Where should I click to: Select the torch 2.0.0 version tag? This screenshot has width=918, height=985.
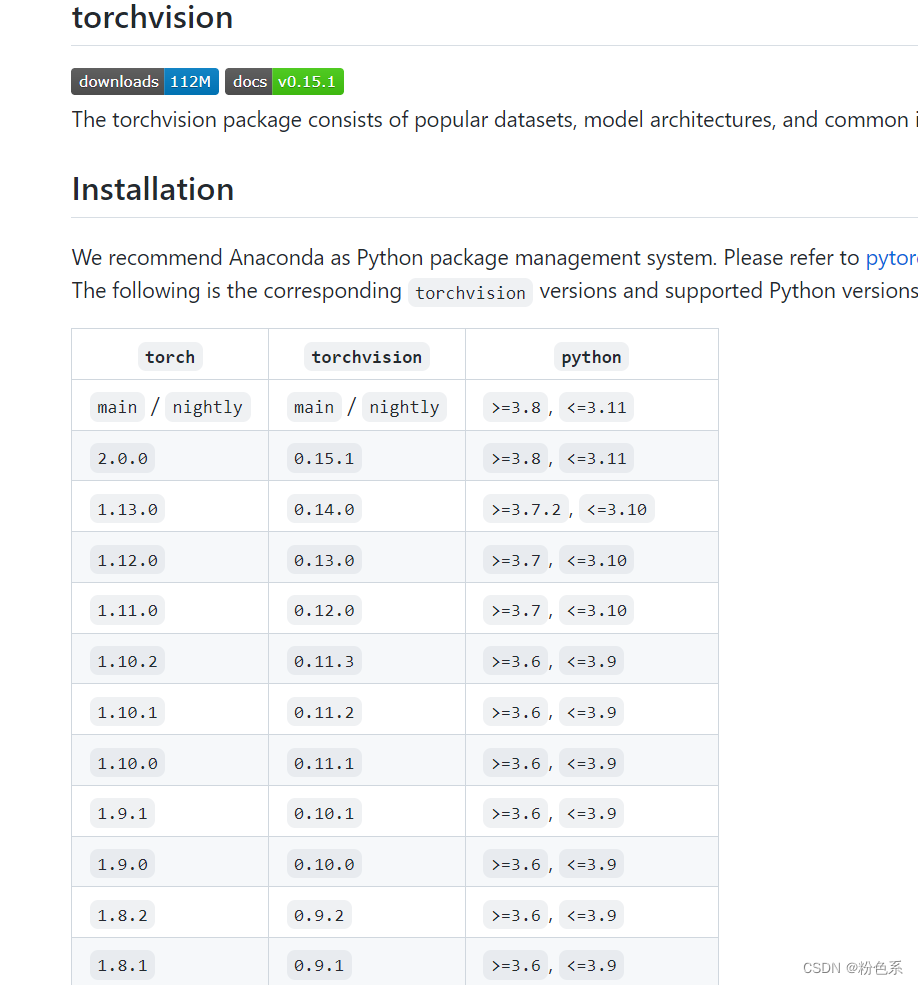click(122, 457)
